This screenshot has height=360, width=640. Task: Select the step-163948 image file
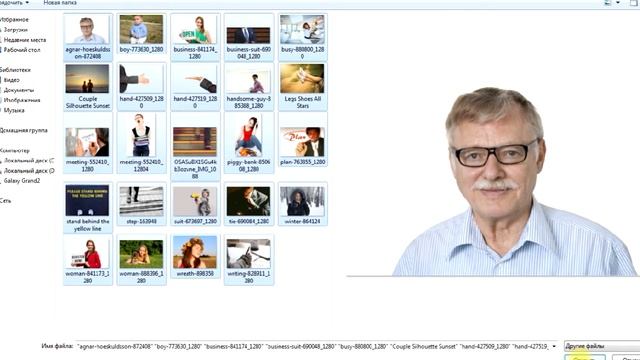[x=141, y=204]
